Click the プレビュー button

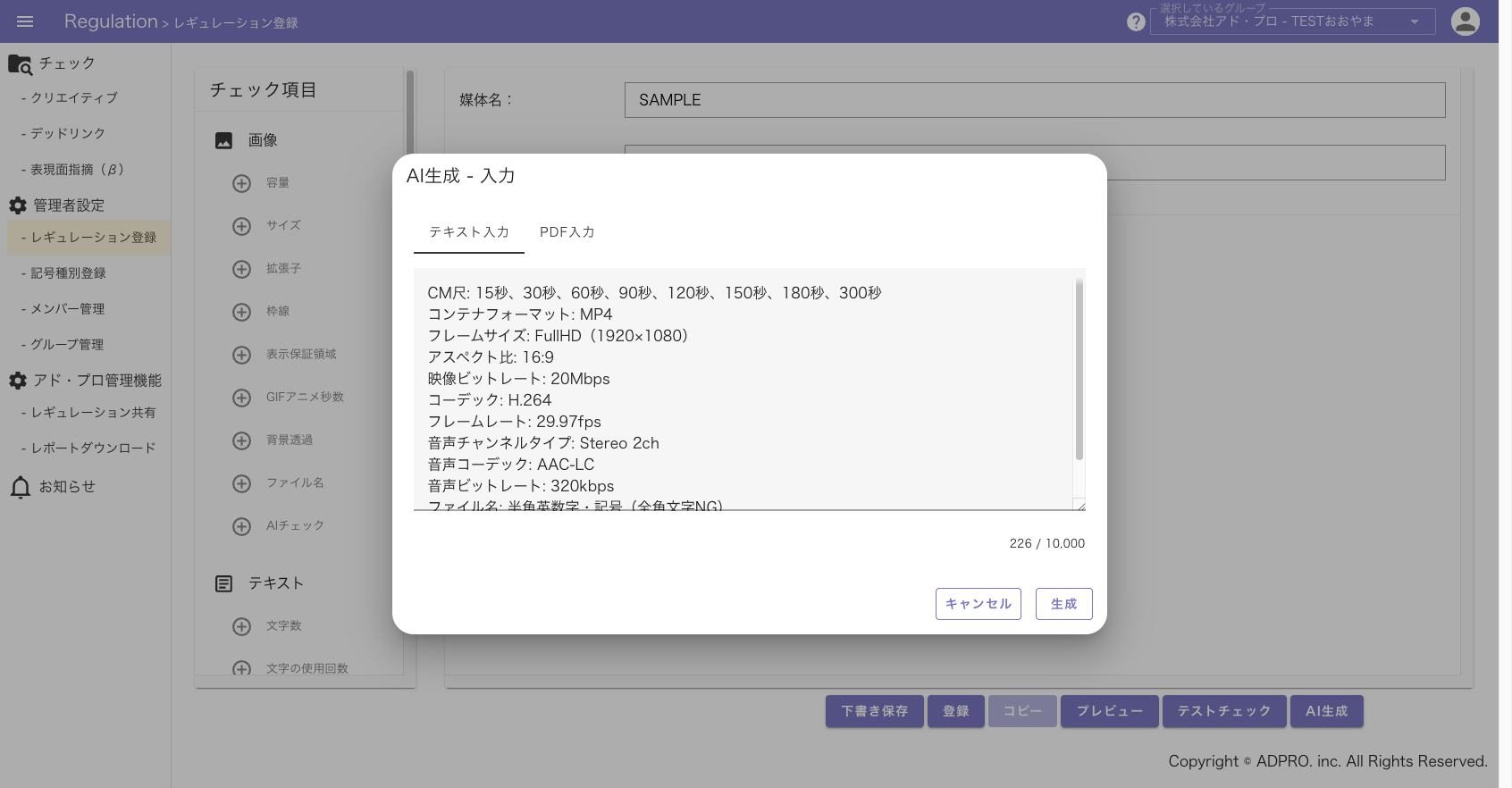click(1110, 711)
